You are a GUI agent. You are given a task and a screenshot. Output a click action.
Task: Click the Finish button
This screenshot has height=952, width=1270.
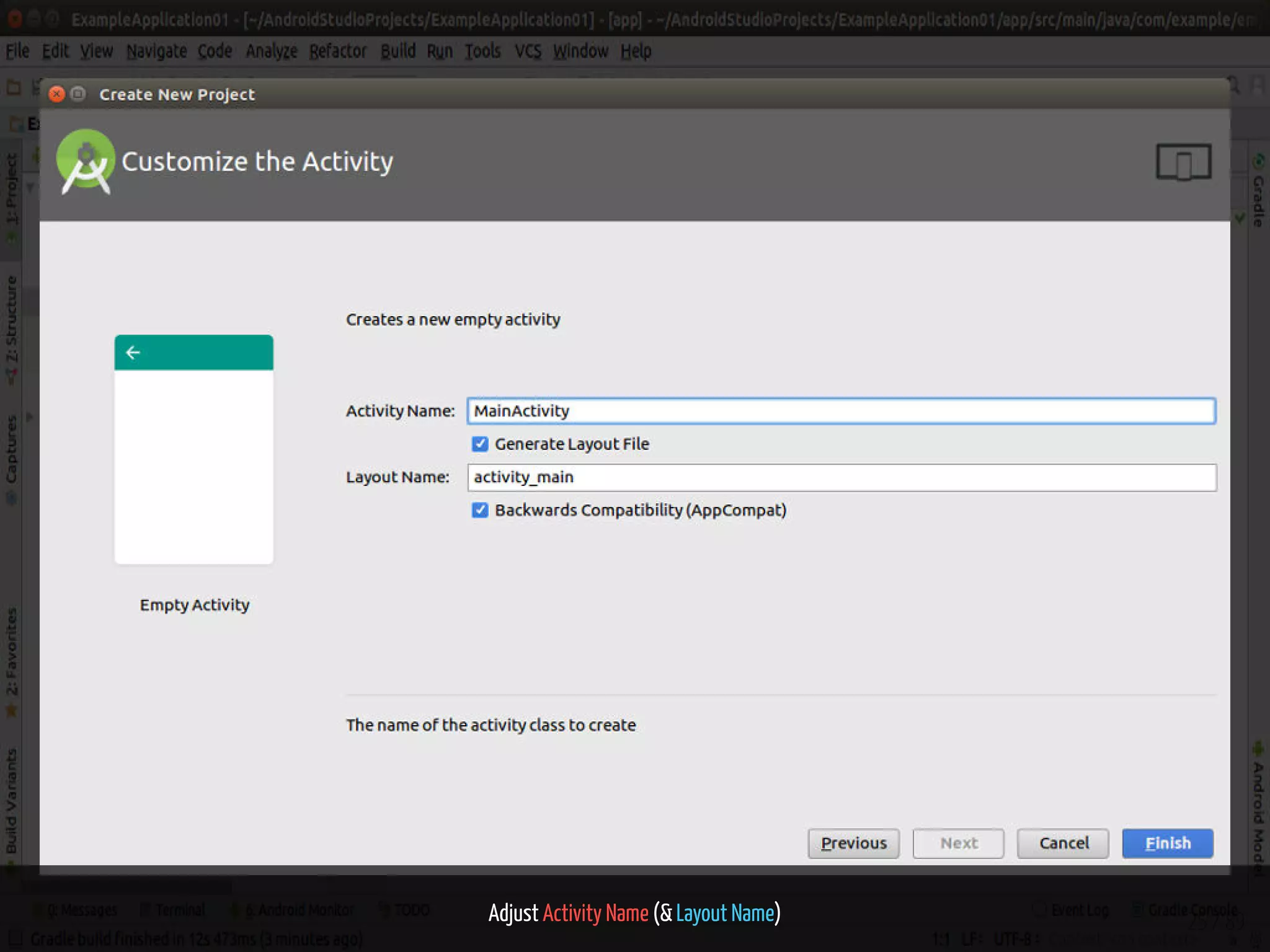(x=1168, y=843)
